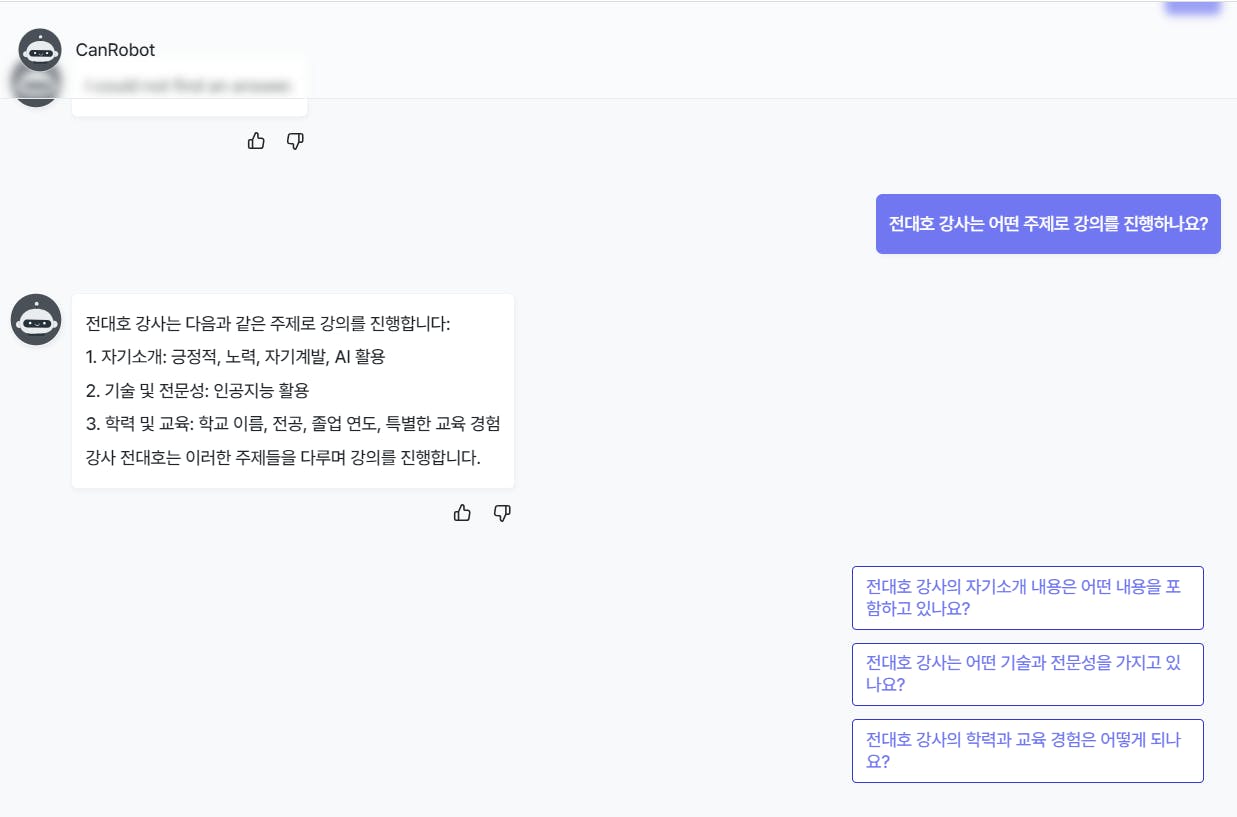
Task: Click list item '3. 학력 및 교육'
Action: click(x=292, y=424)
